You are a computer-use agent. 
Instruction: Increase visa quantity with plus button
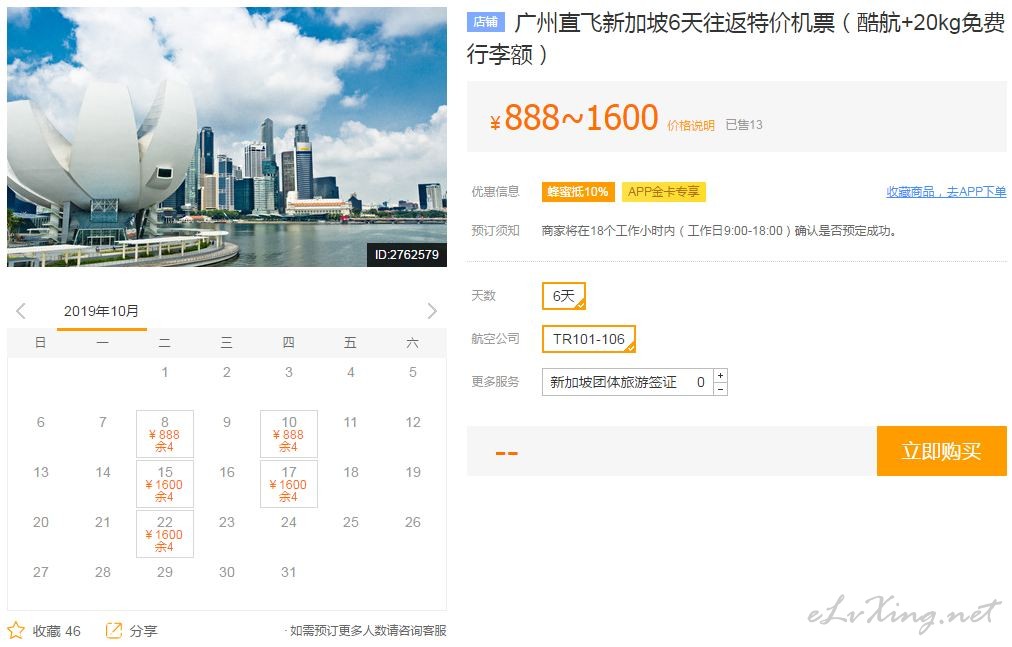click(x=720, y=375)
